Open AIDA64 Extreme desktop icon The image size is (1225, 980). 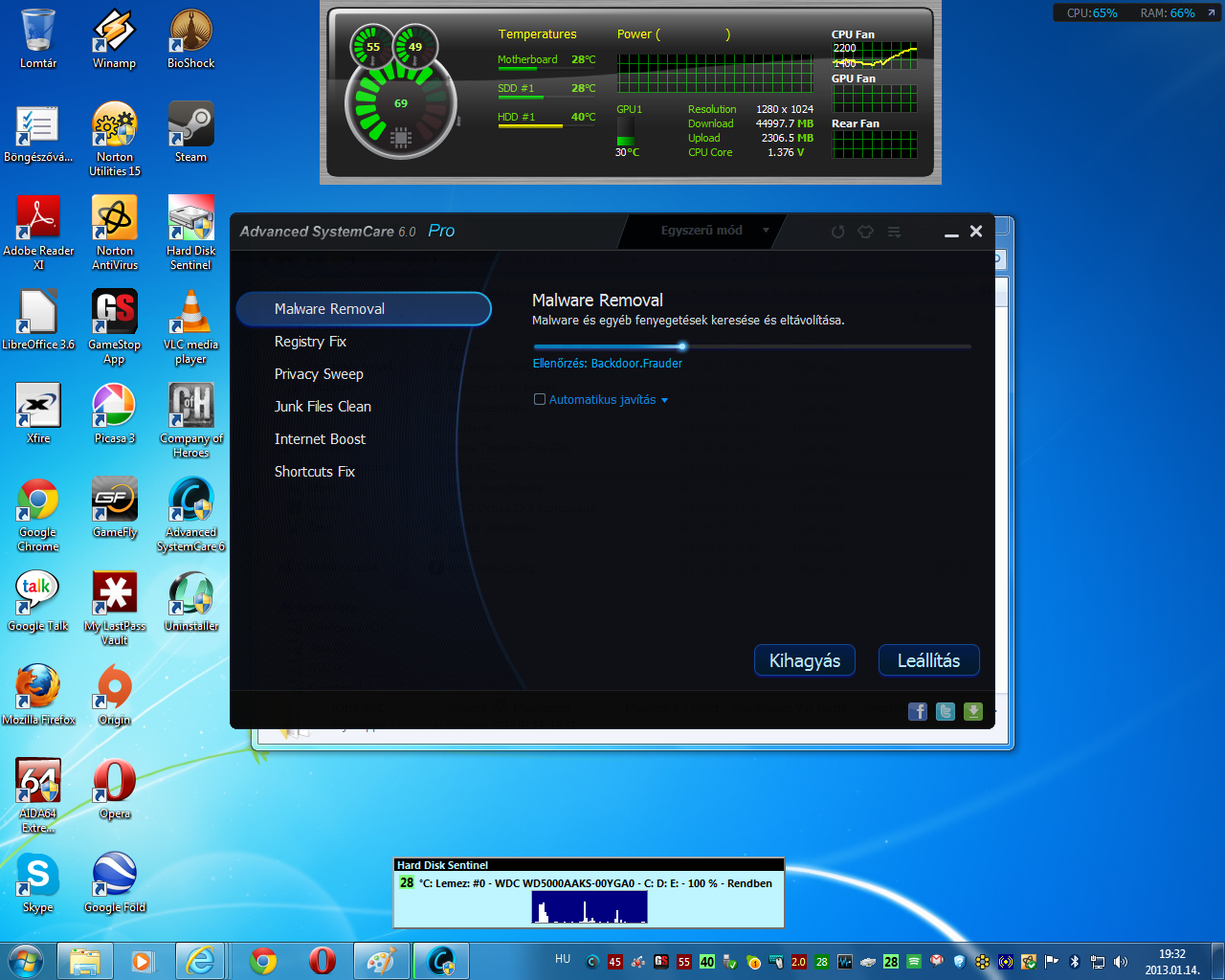(x=38, y=796)
